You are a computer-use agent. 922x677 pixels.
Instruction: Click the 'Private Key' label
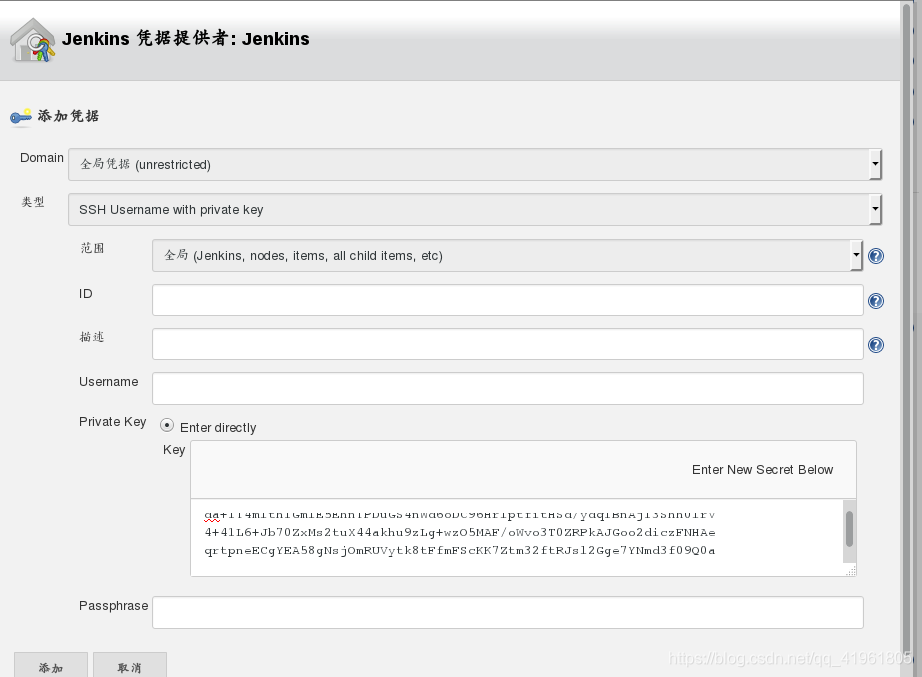(112, 422)
